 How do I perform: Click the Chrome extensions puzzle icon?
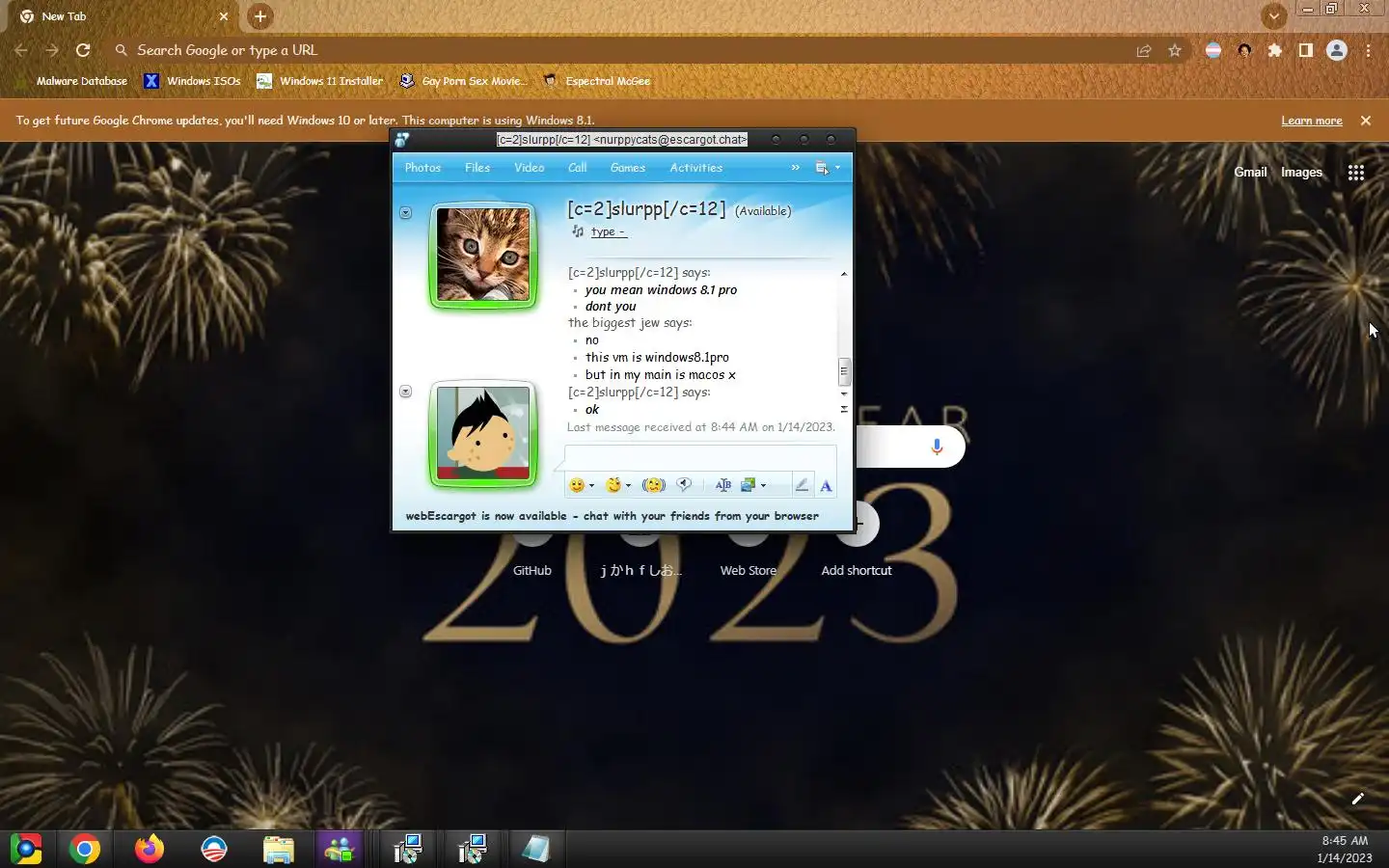pyautogui.click(x=1275, y=50)
